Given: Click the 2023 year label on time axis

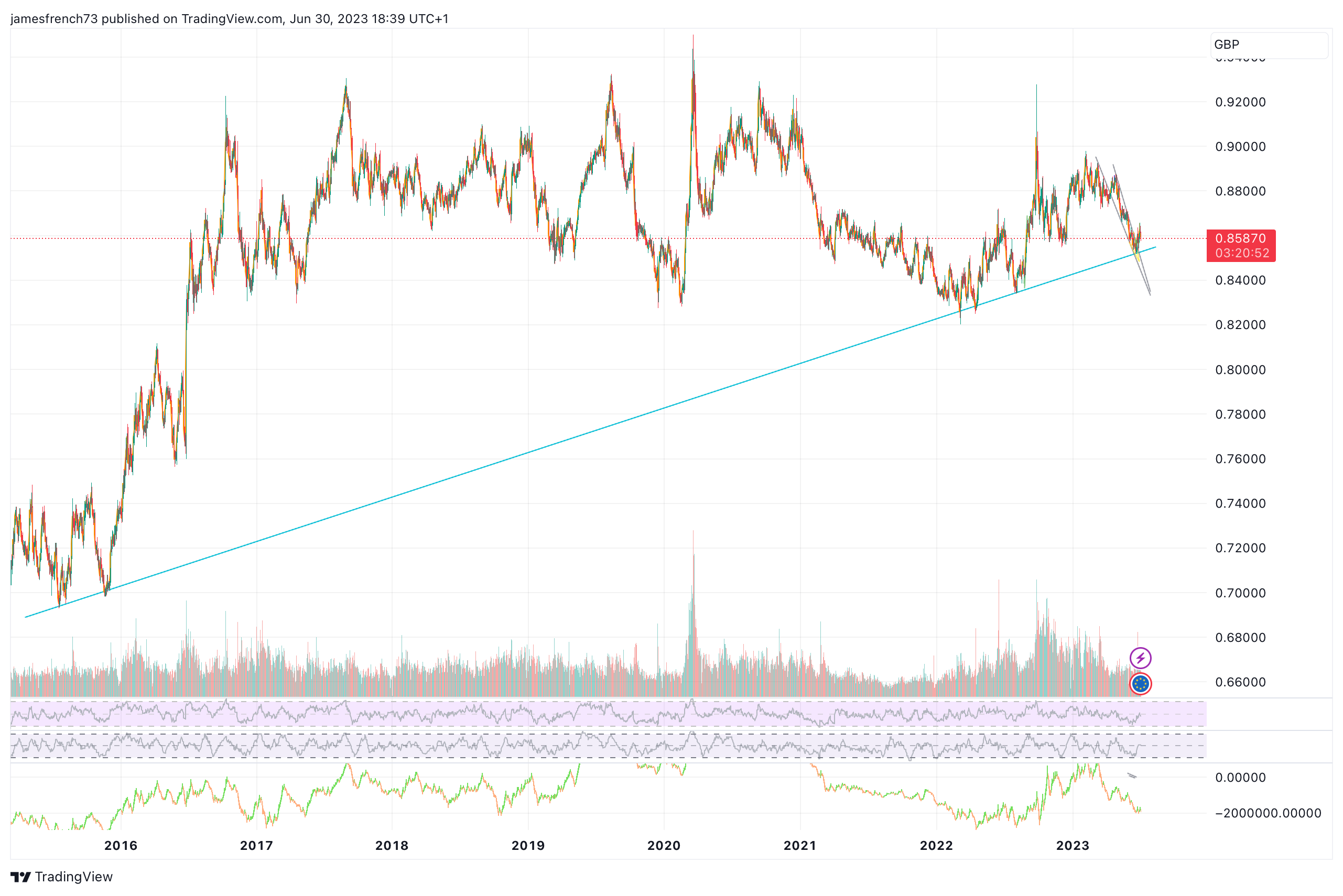Looking at the screenshot, I should (x=1072, y=845).
